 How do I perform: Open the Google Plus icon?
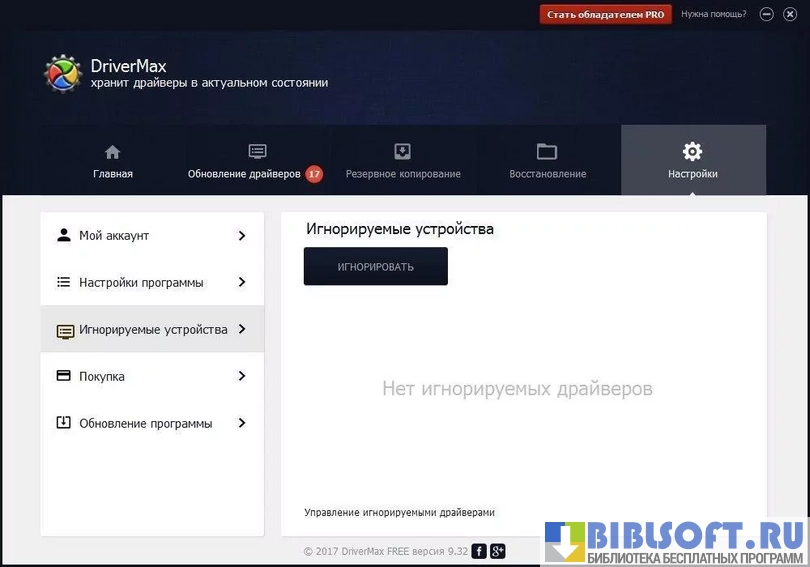[x=497, y=551]
